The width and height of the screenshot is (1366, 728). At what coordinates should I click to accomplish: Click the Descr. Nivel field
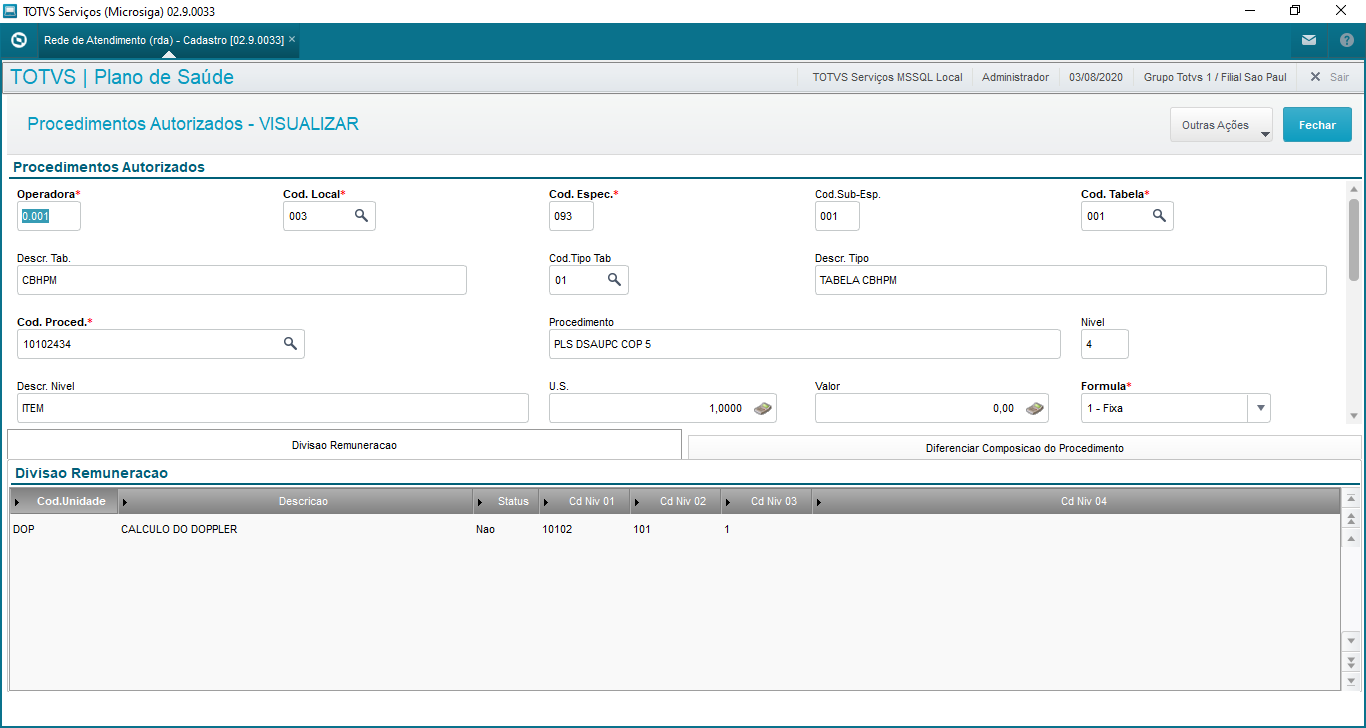coord(273,408)
